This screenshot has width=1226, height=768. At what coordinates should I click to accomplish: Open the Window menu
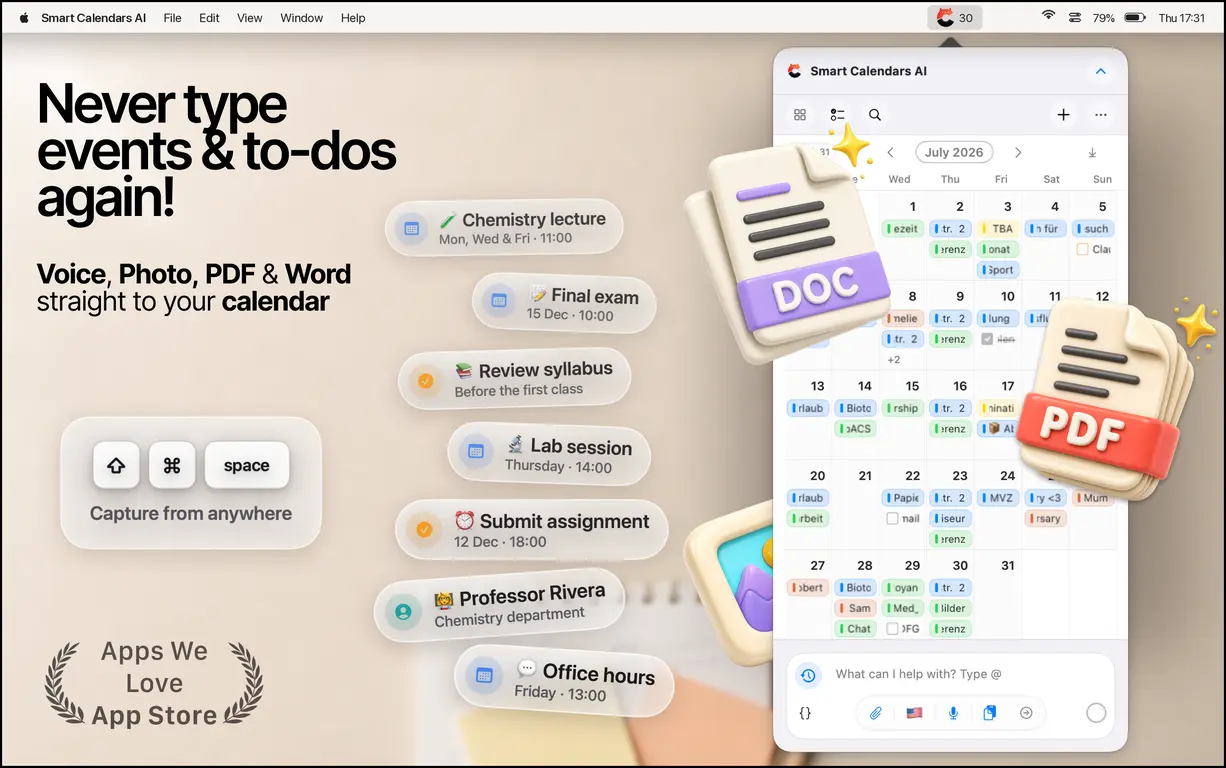pyautogui.click(x=302, y=18)
